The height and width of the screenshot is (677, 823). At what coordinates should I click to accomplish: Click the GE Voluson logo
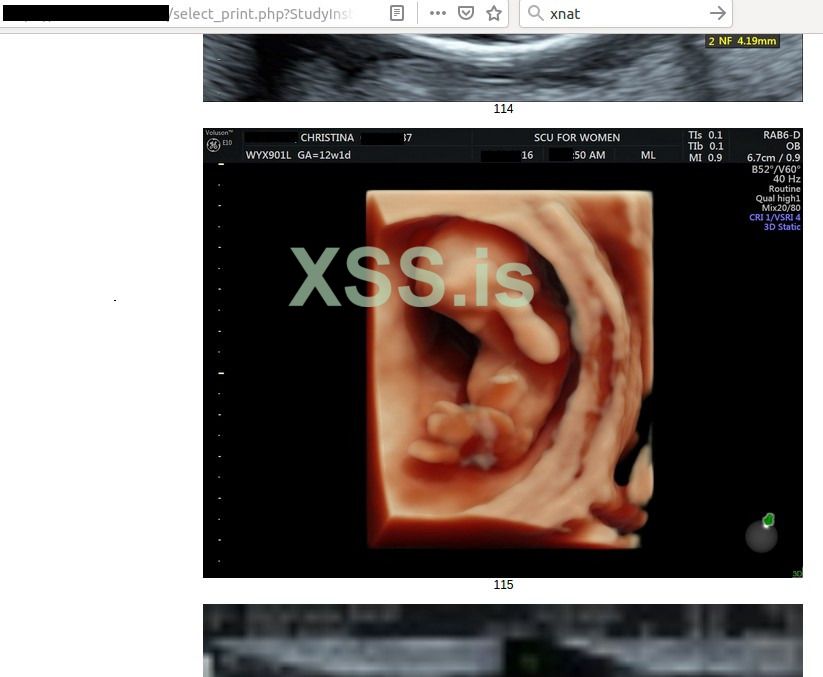coord(214,145)
